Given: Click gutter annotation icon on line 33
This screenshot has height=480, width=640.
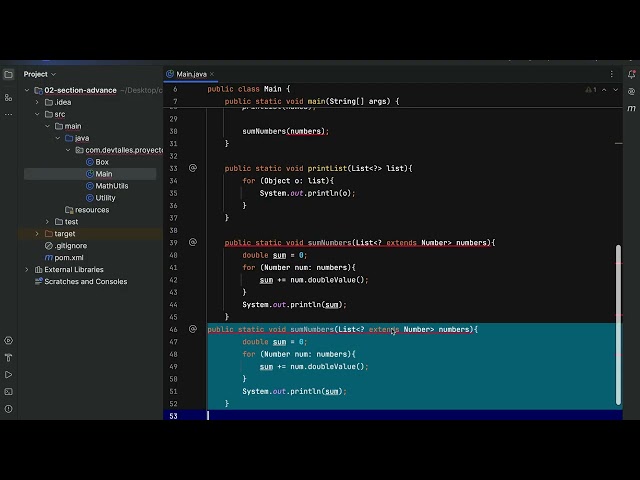Looking at the screenshot, I should tap(193, 168).
